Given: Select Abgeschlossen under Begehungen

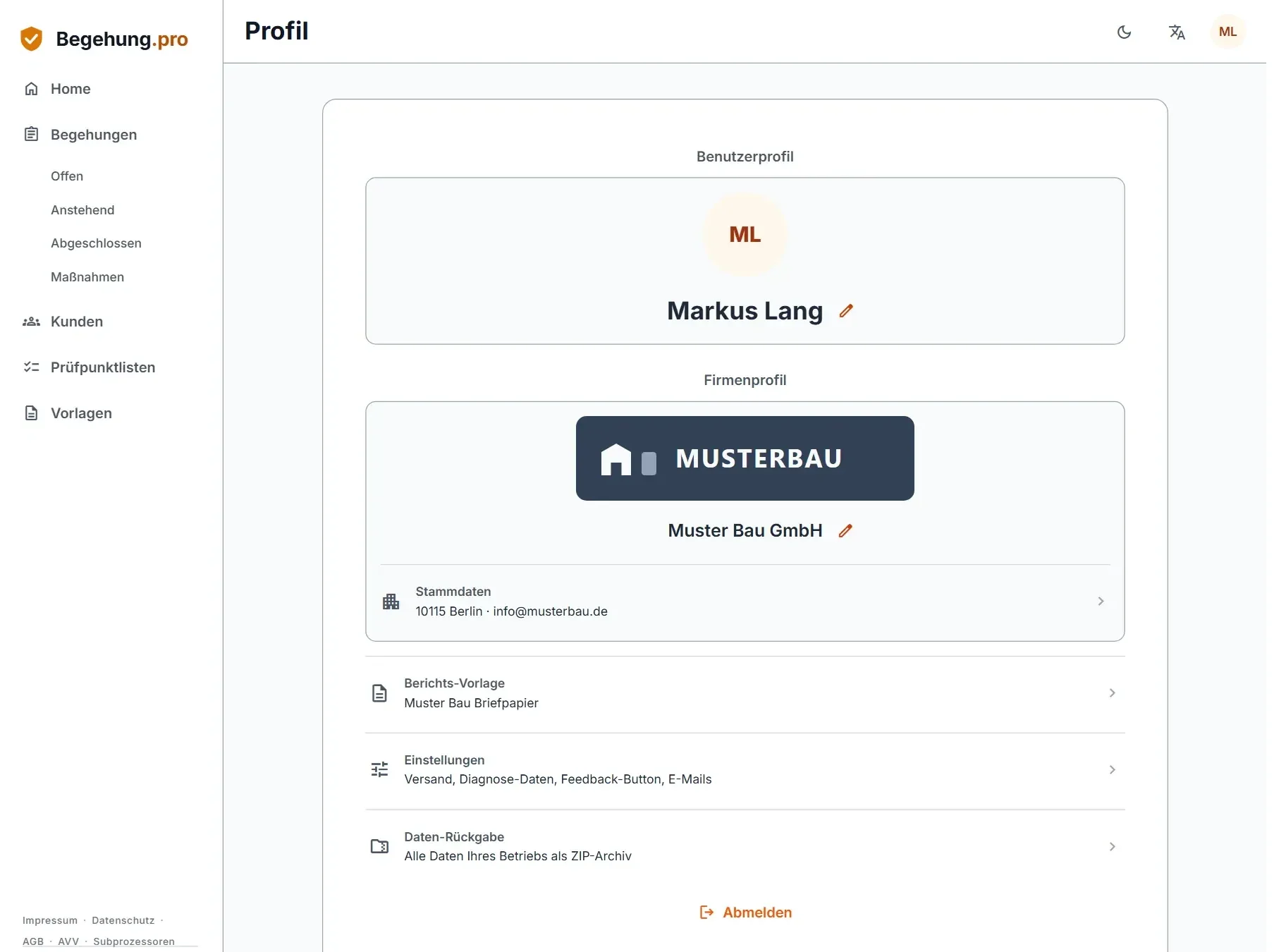Looking at the screenshot, I should (x=96, y=243).
